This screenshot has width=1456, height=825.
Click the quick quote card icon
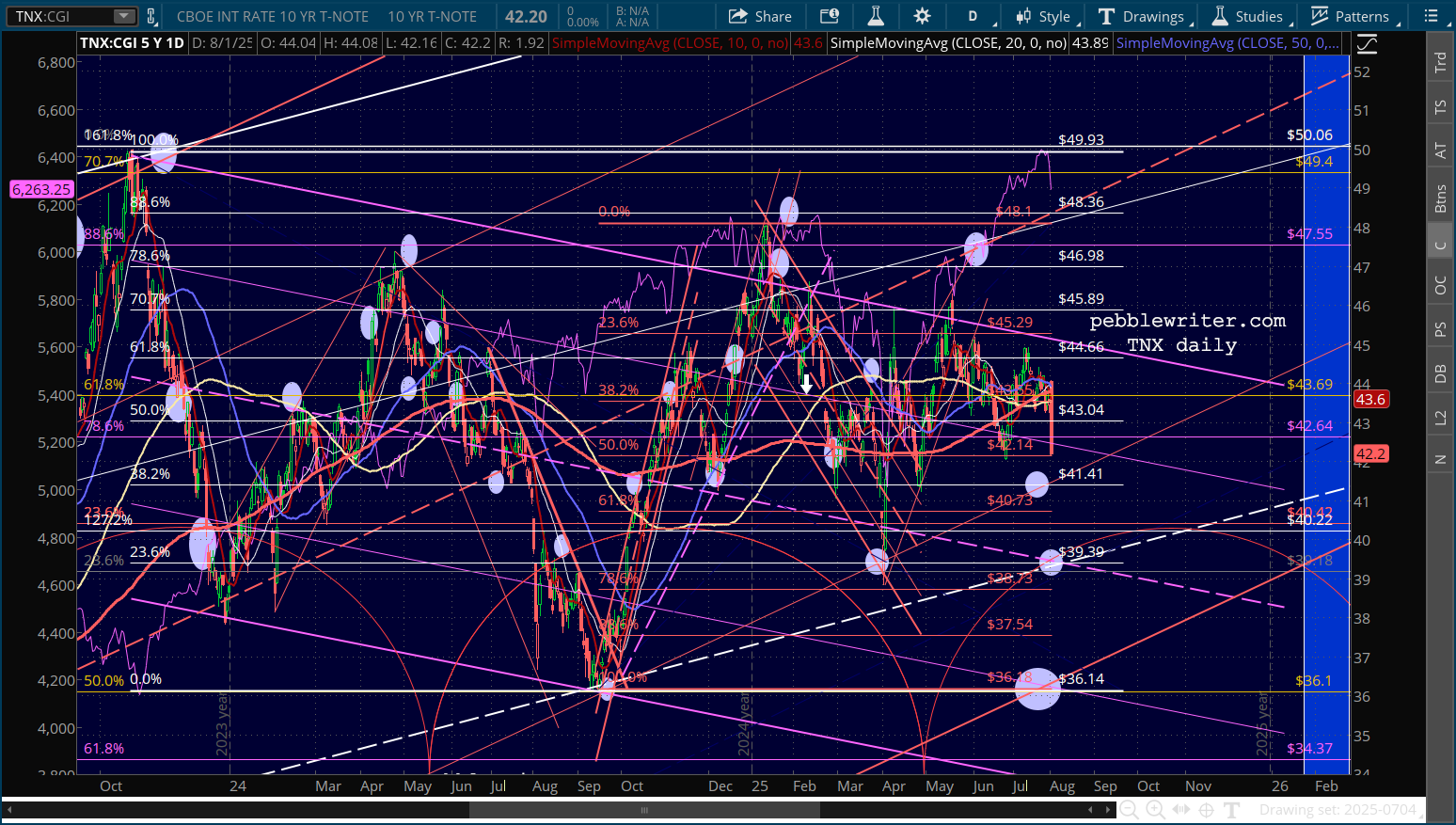click(829, 16)
